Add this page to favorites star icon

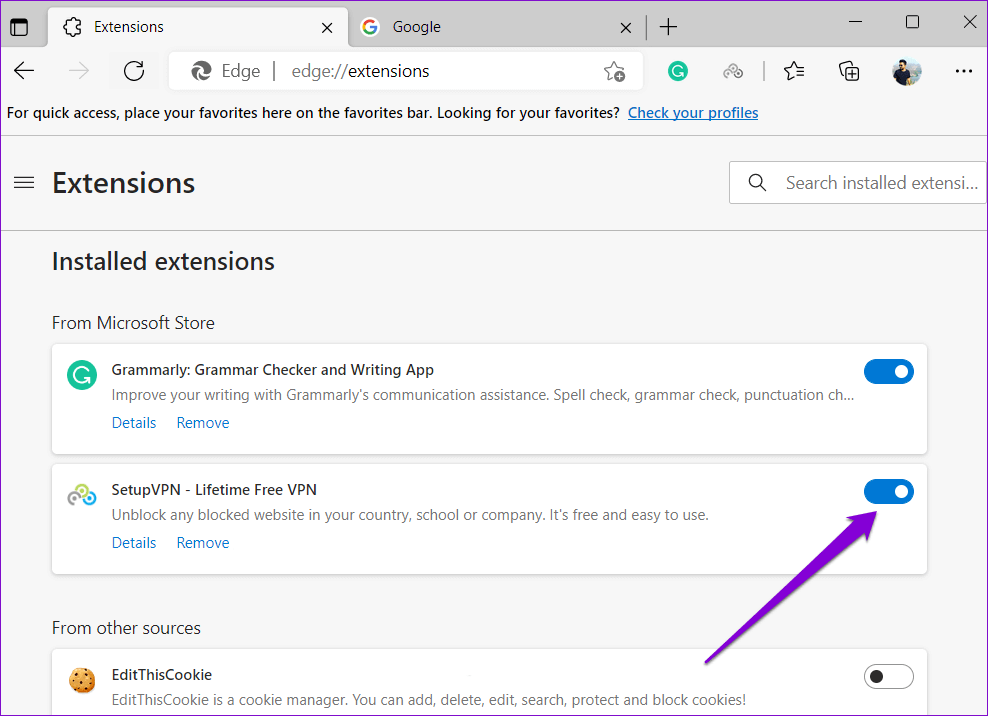[x=614, y=71]
